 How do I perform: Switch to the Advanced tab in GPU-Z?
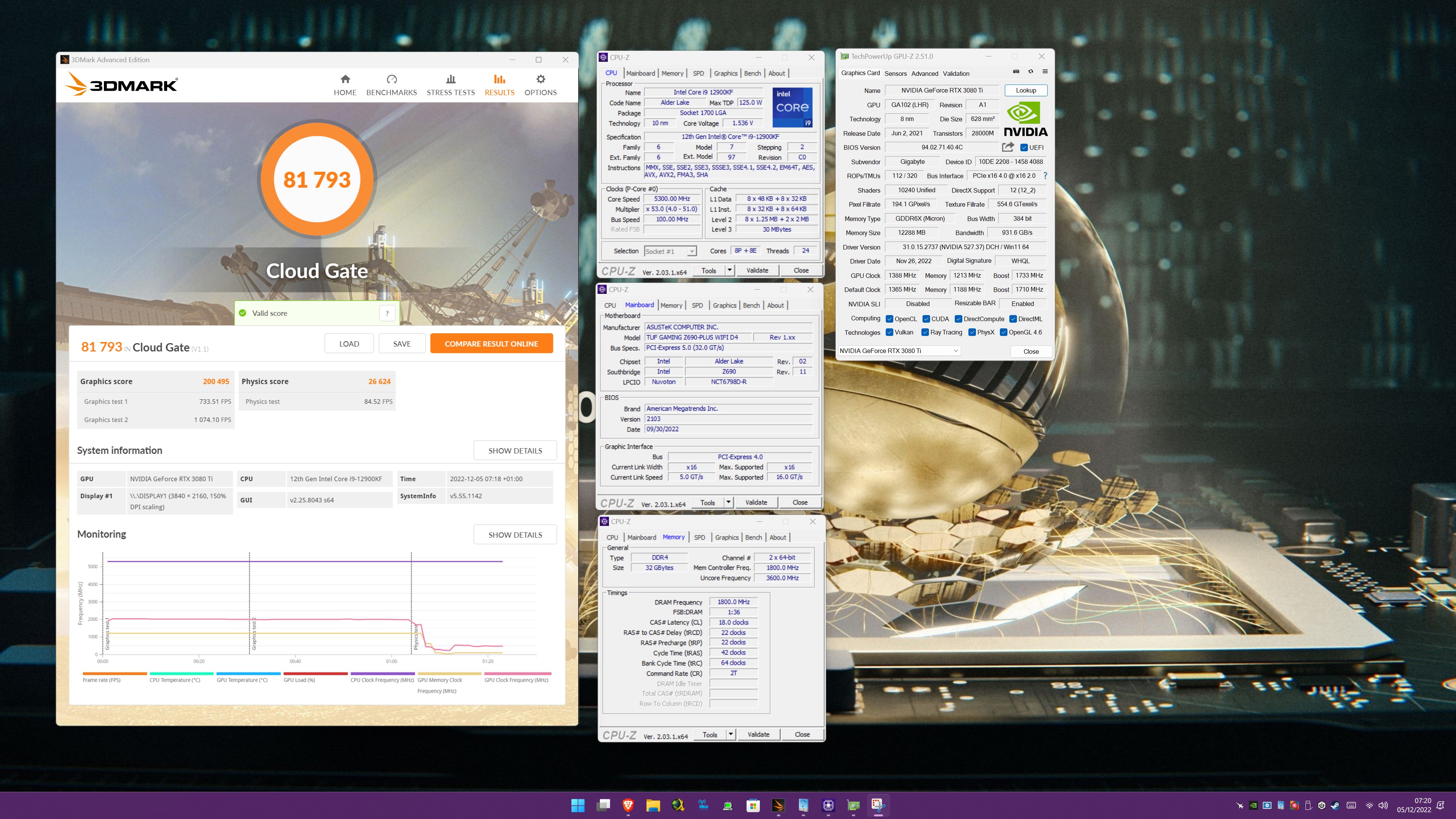tap(925, 74)
